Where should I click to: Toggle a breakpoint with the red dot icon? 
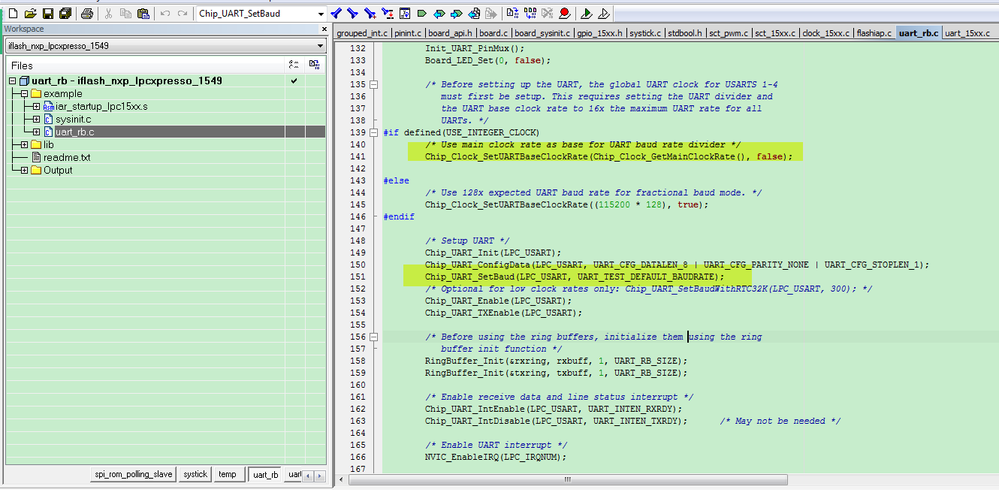[x=564, y=13]
